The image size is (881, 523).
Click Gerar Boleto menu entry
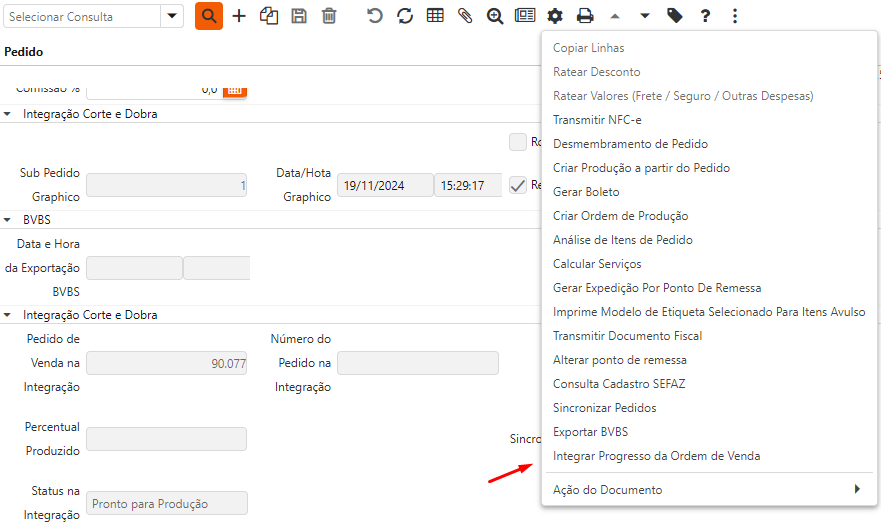pos(586,192)
